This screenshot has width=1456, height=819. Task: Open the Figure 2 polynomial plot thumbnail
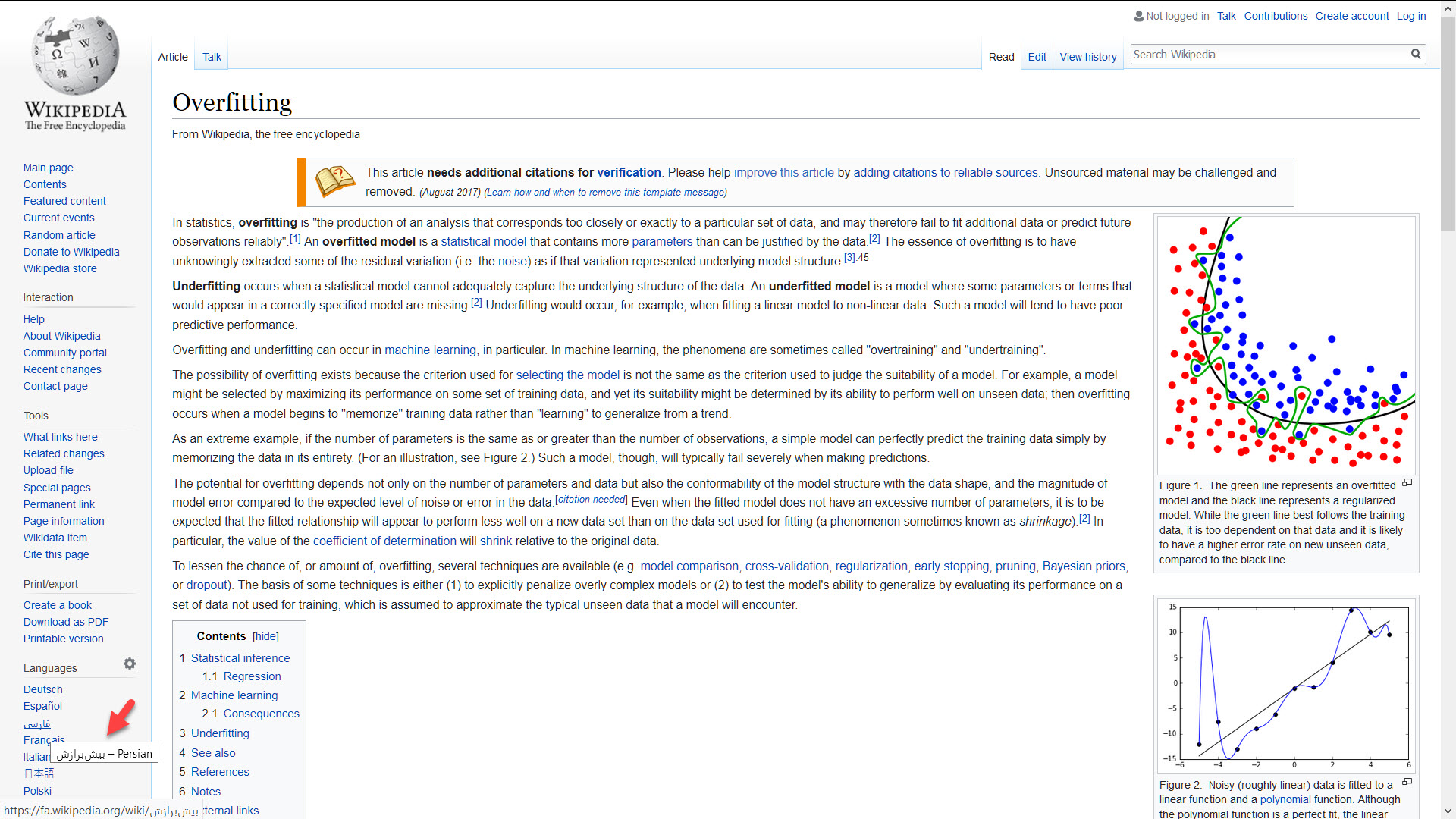(1286, 685)
